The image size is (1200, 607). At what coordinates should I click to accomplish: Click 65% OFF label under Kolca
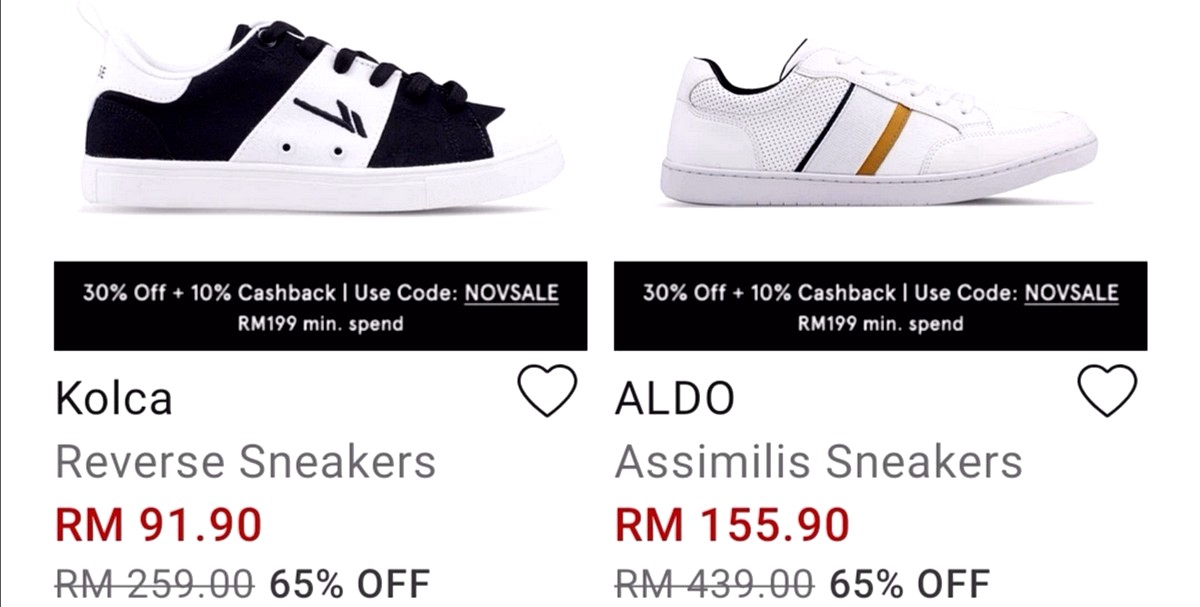click(x=350, y=584)
